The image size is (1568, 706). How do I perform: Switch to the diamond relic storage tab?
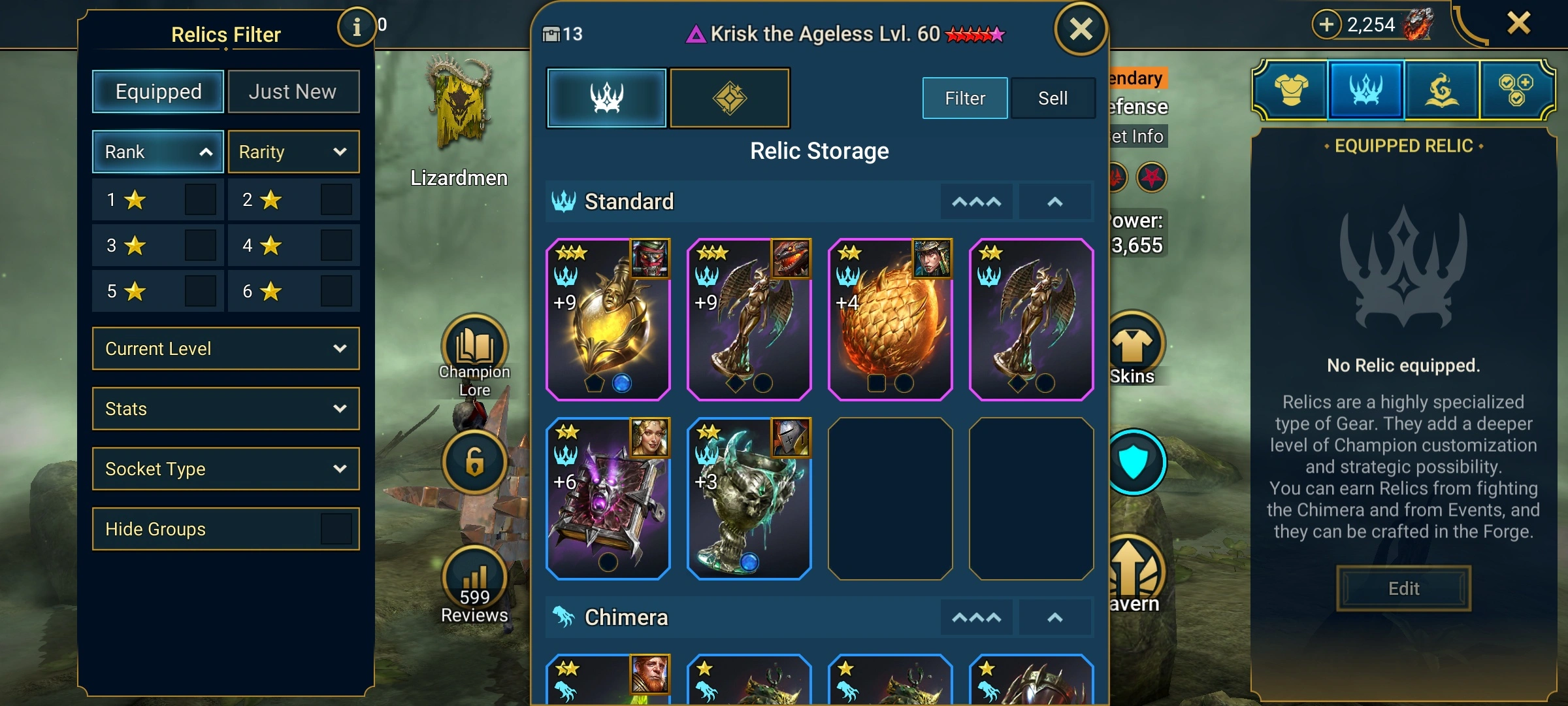coord(730,98)
